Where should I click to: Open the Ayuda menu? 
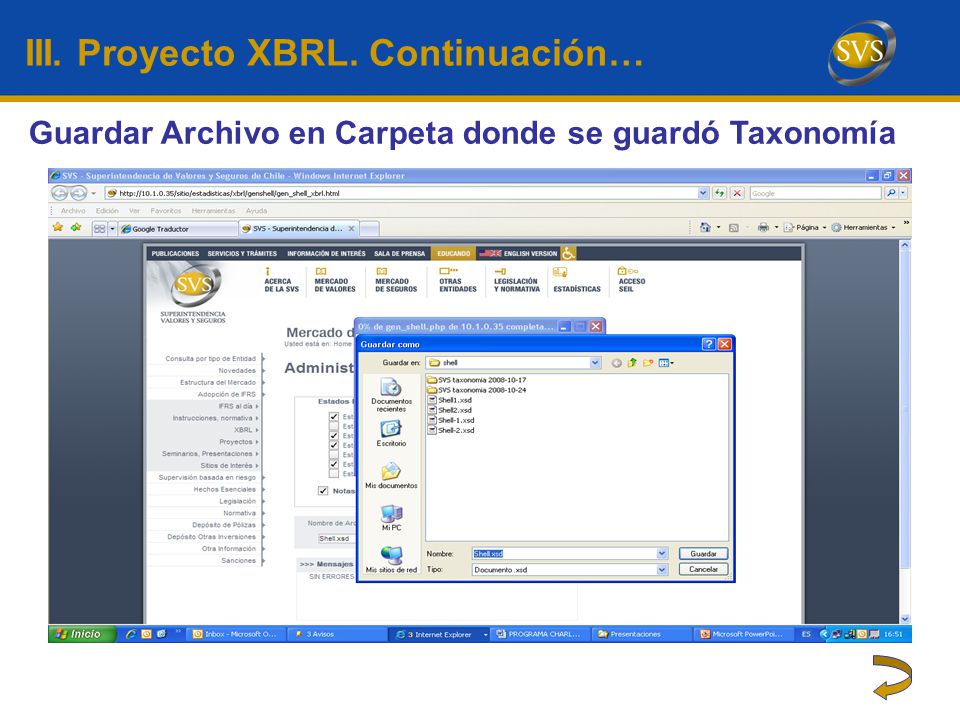(x=257, y=211)
